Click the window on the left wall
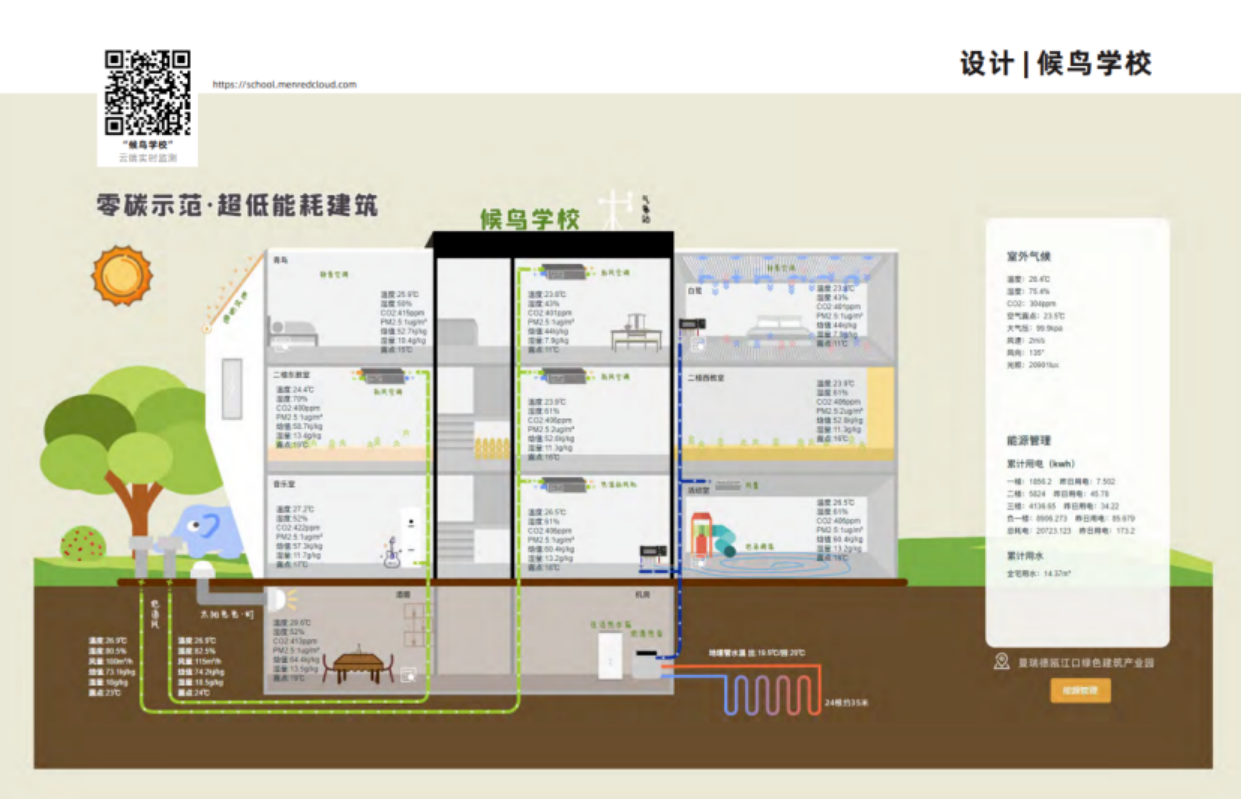 tap(232, 390)
